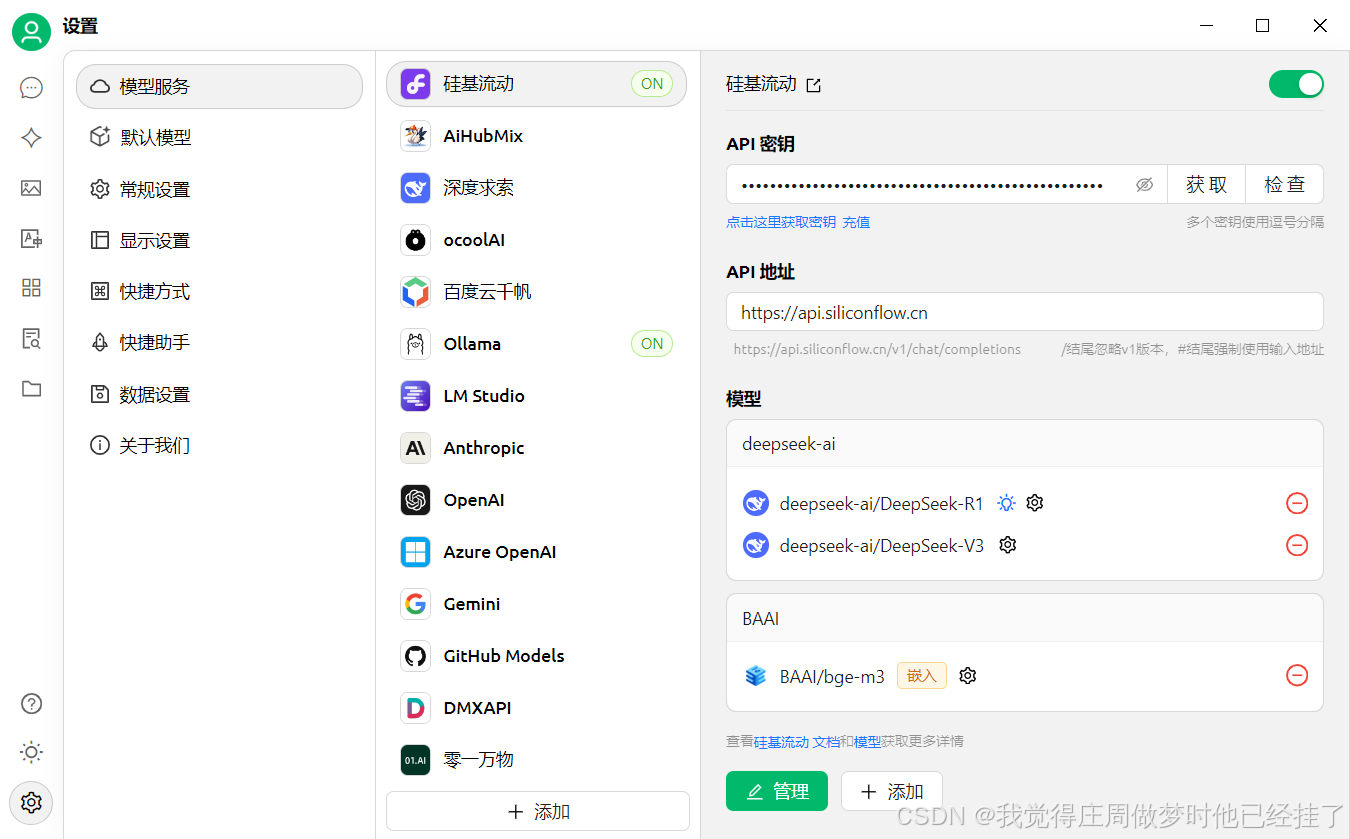Image resolution: width=1350 pixels, height=839 pixels.
Task: Click the 获取 API key button
Action: (1206, 185)
